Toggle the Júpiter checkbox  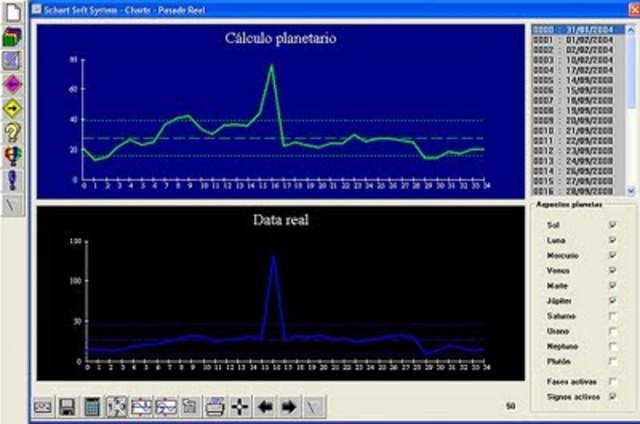click(x=612, y=301)
